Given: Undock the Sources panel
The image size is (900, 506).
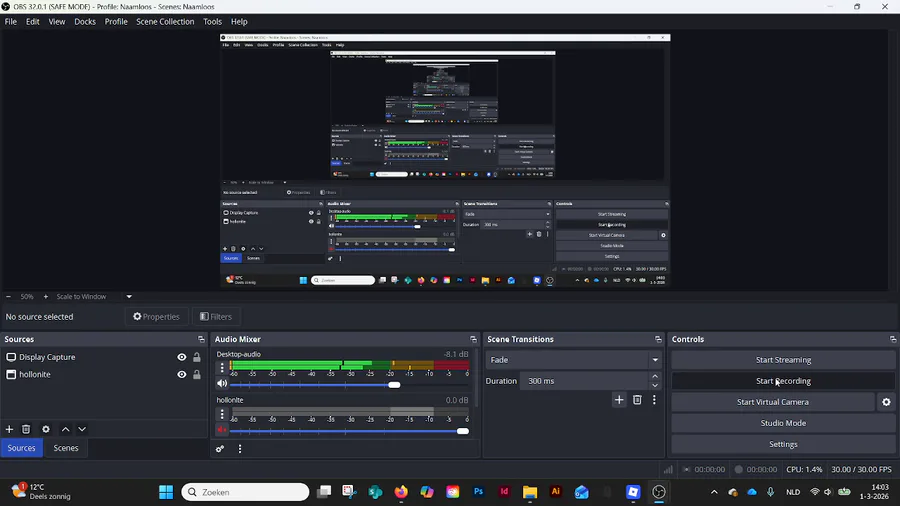Looking at the screenshot, I should [x=201, y=339].
